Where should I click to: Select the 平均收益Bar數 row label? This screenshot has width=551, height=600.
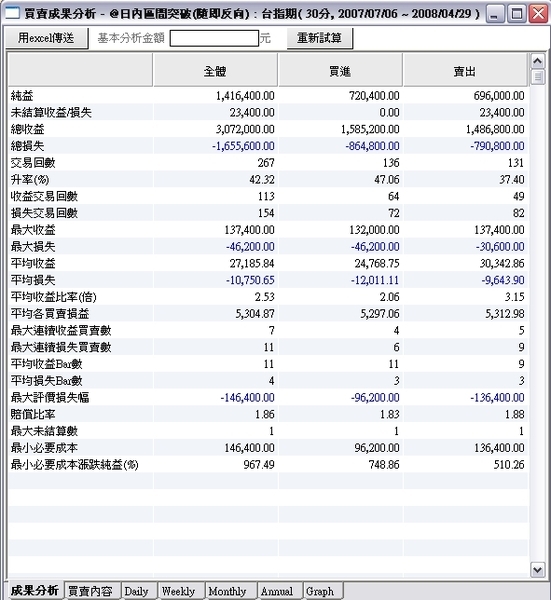tap(46, 364)
